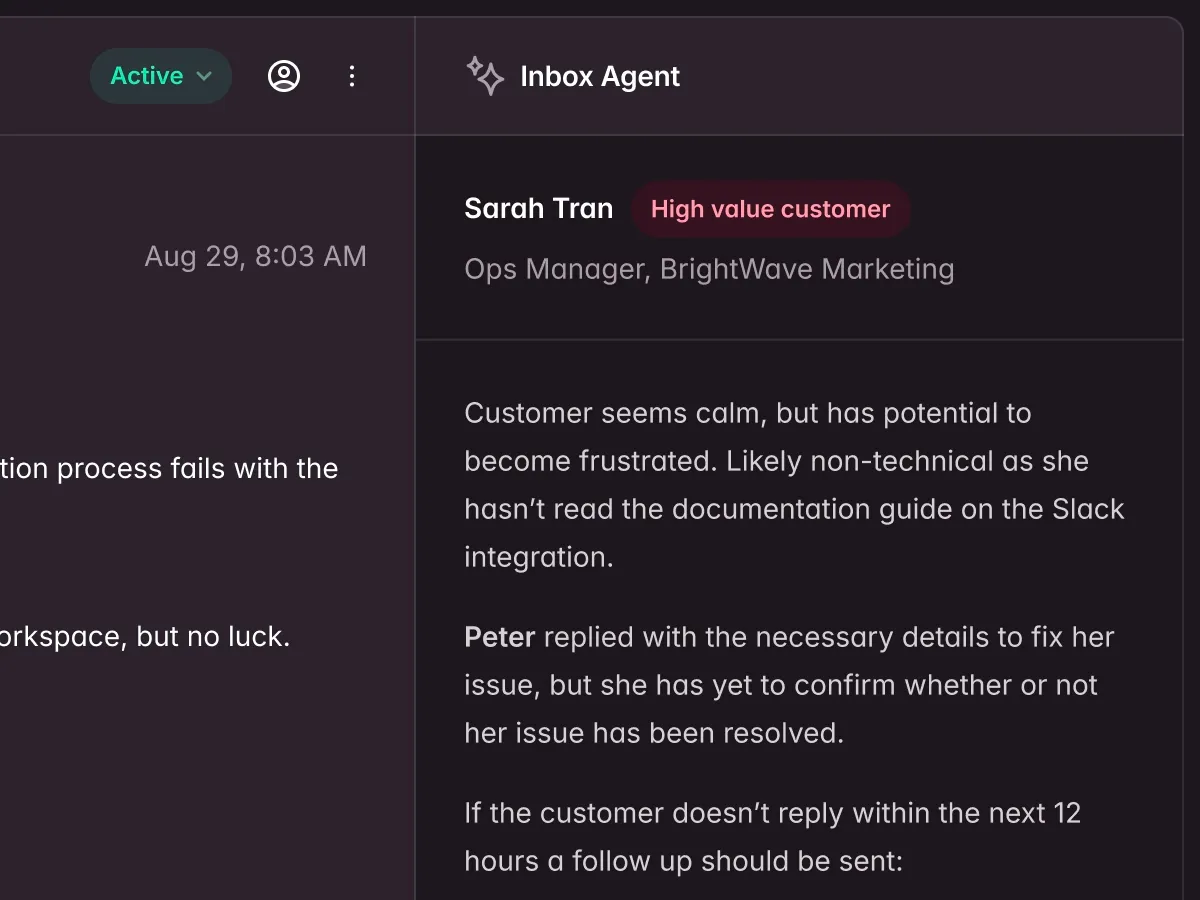
Task: Open the three-dot more options menu
Action: (351, 76)
